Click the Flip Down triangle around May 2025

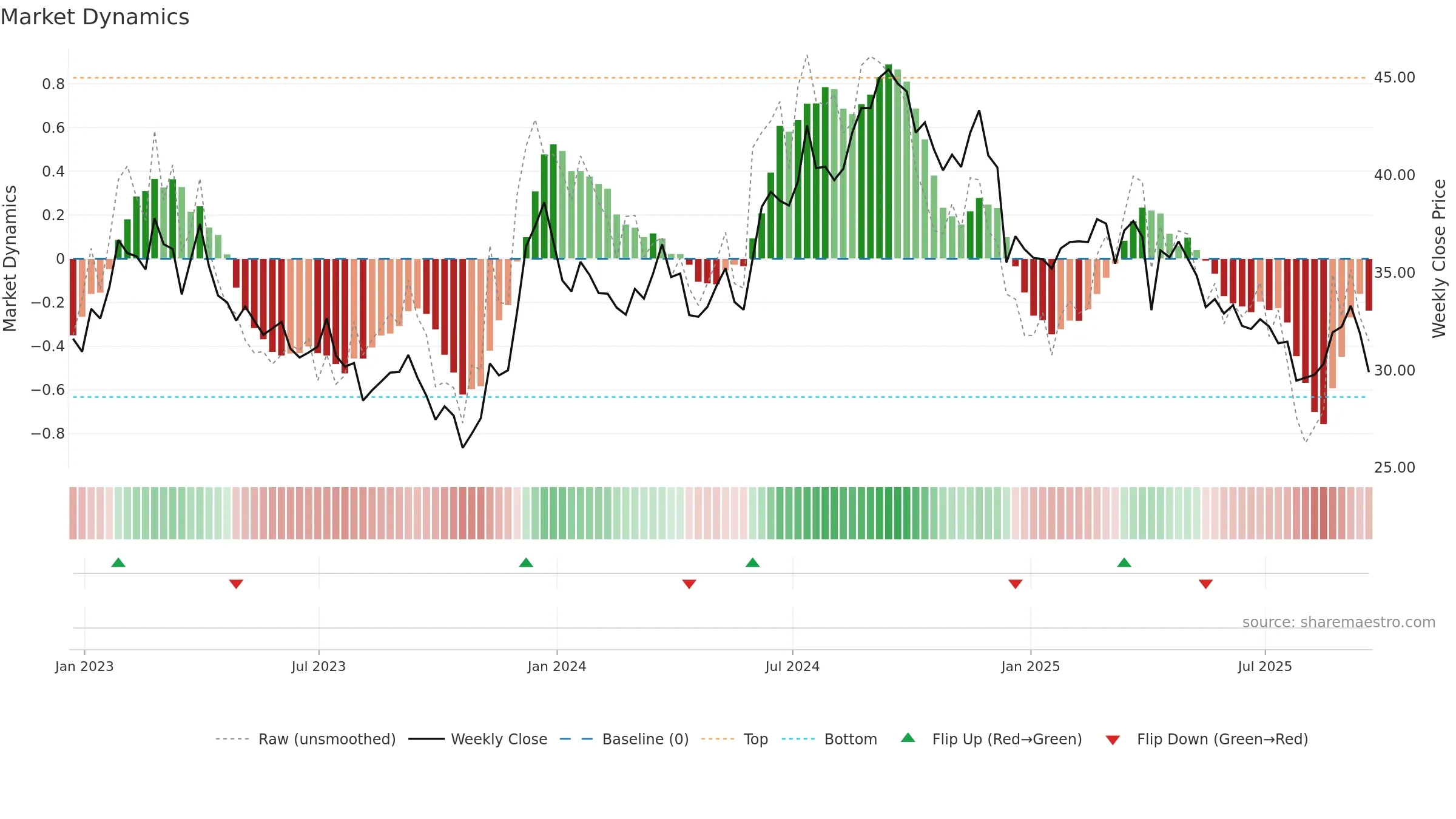1205,584
